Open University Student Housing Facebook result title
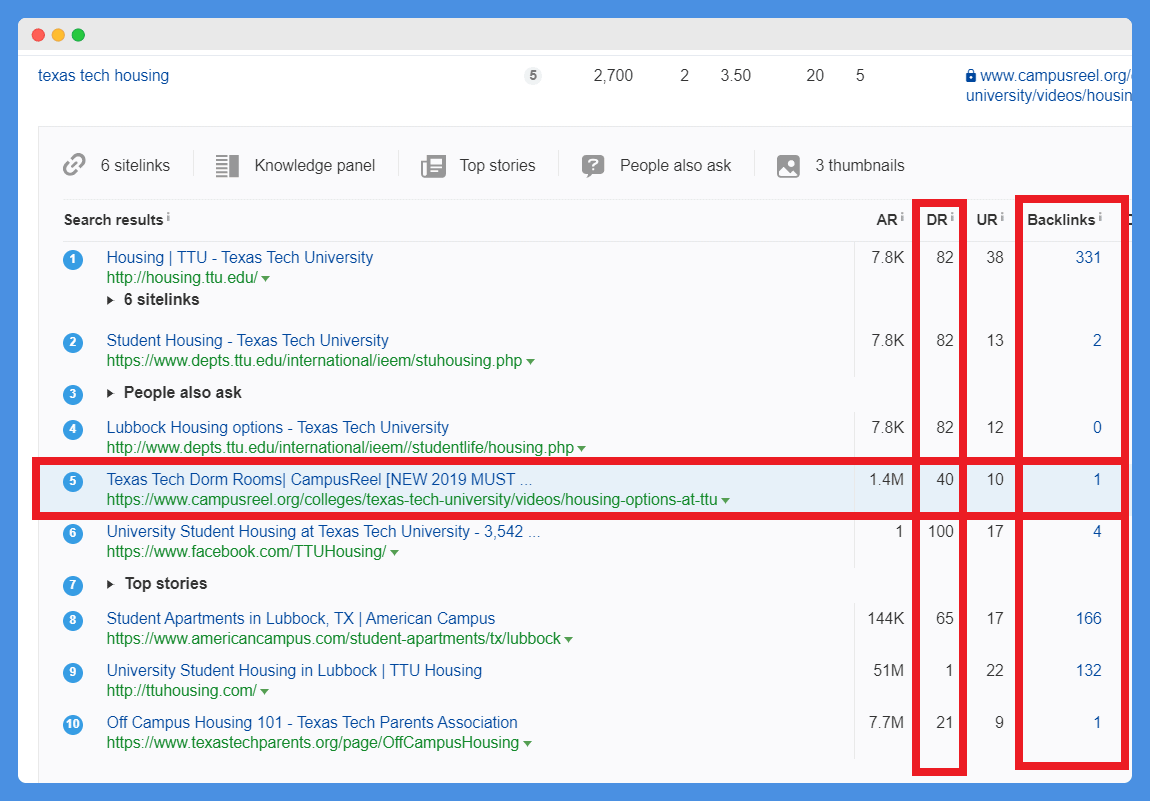Screen dimensions: 1150x801 pyautogui.click(x=323, y=531)
